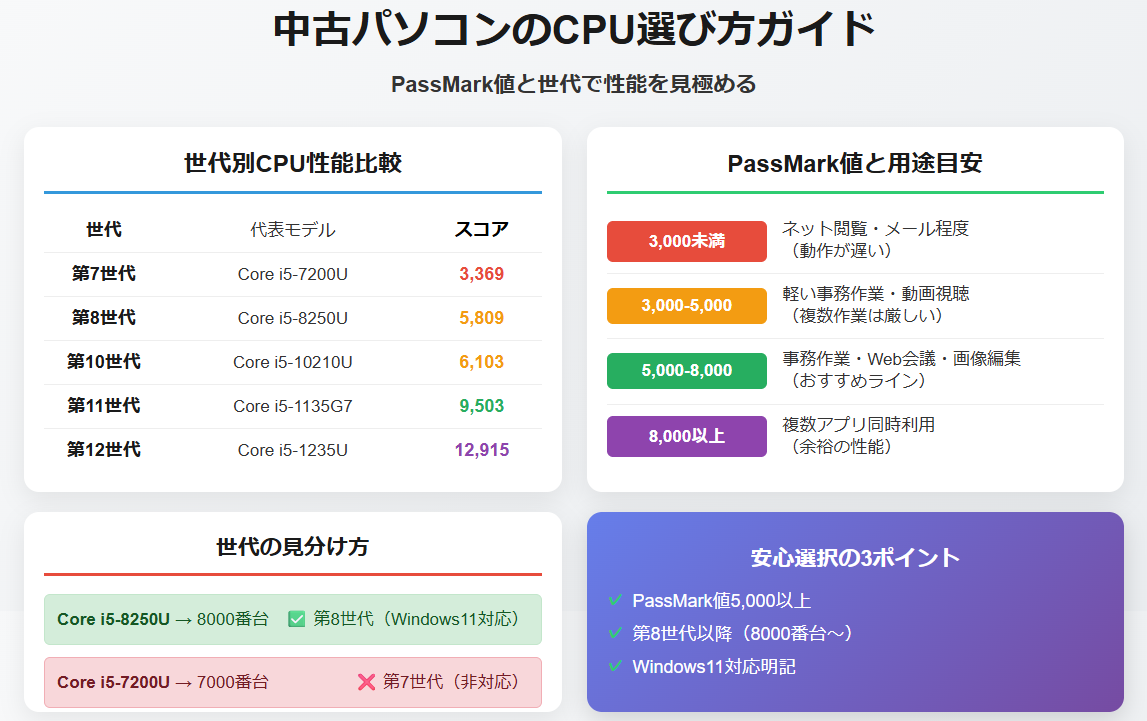Click the 世代 column header
The width and height of the screenshot is (1147, 721).
[x=104, y=230]
